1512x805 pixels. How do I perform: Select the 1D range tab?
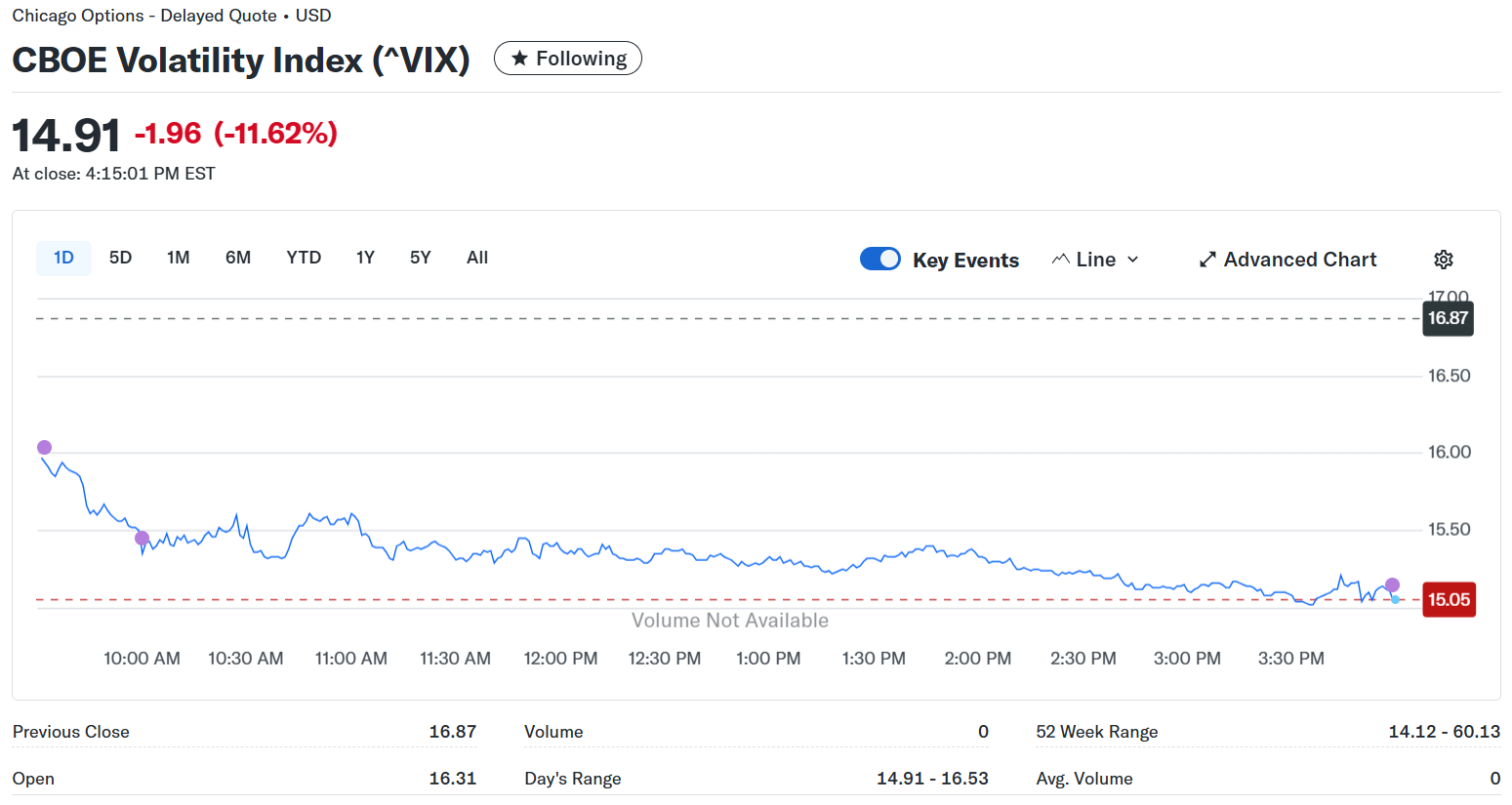63,258
